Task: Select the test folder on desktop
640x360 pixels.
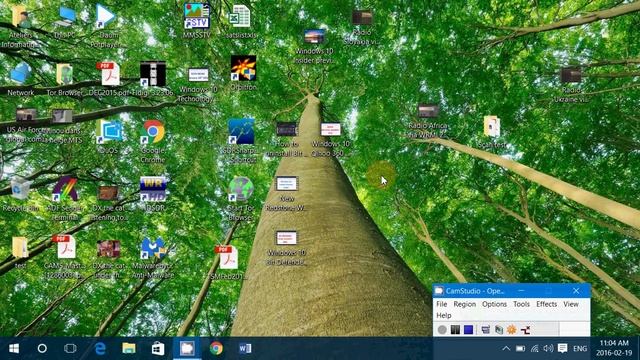Action: [x=20, y=252]
